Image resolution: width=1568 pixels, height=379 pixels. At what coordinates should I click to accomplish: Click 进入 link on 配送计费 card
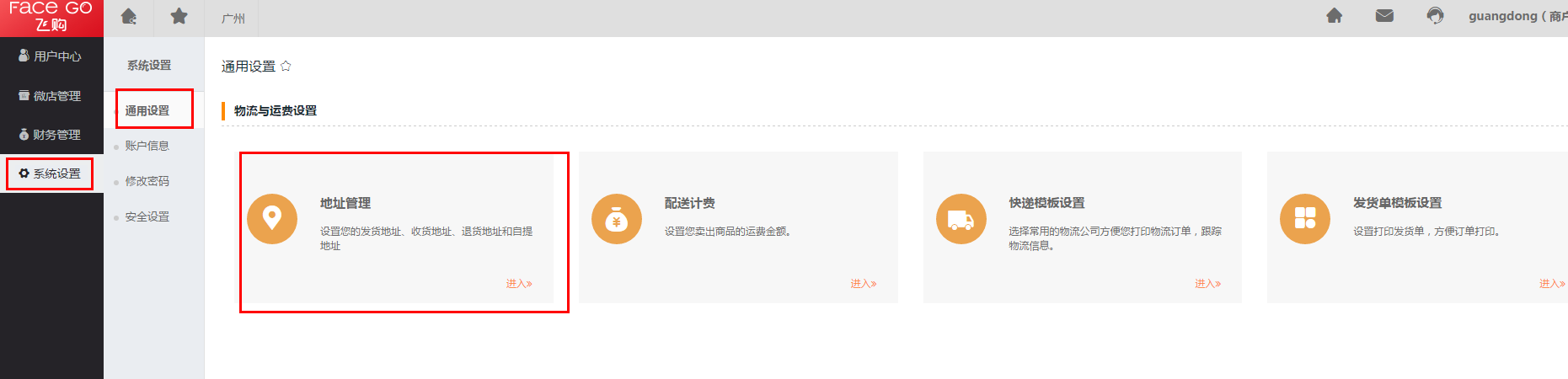coord(863,284)
